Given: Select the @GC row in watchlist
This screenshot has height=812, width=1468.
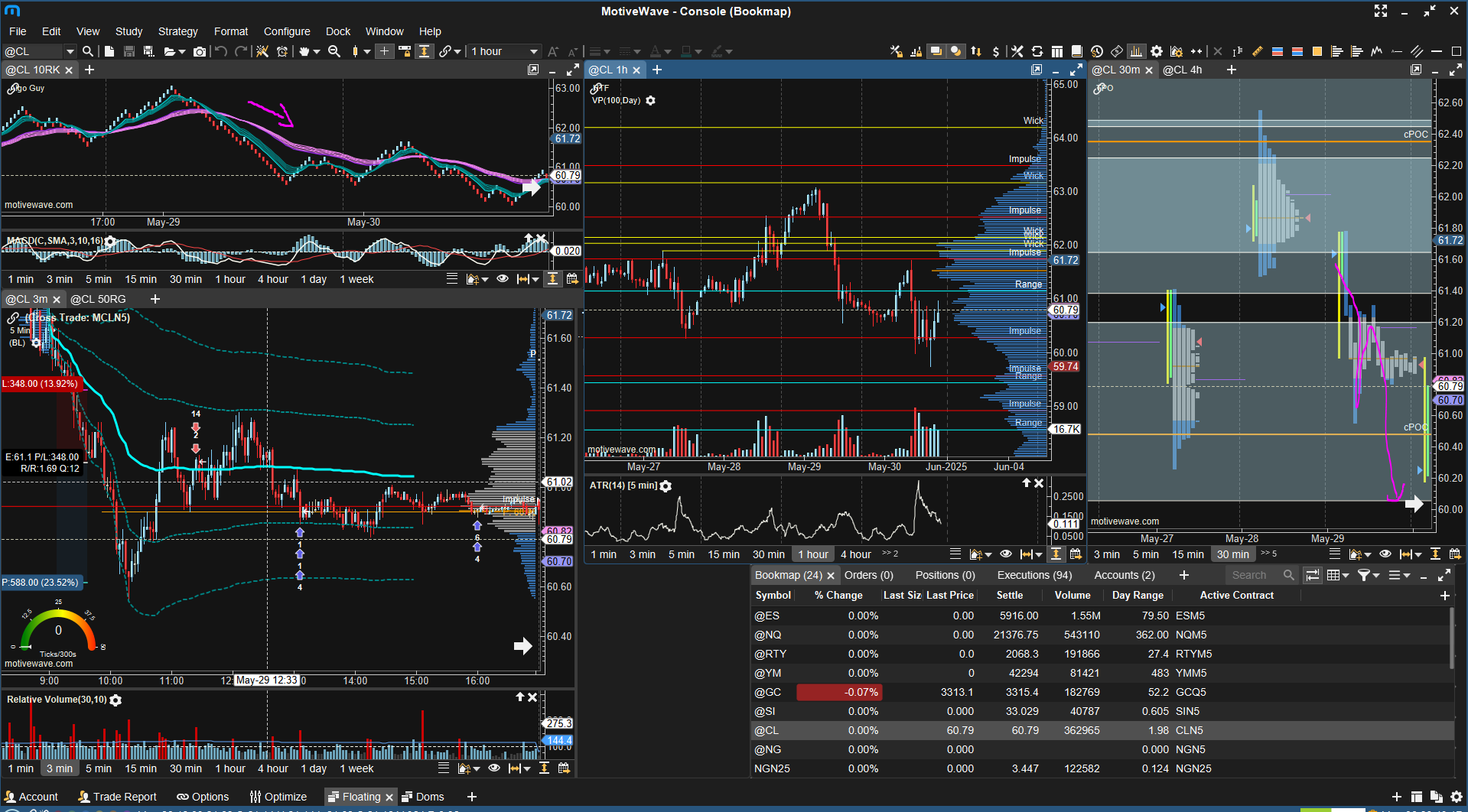Looking at the screenshot, I should coord(1102,692).
